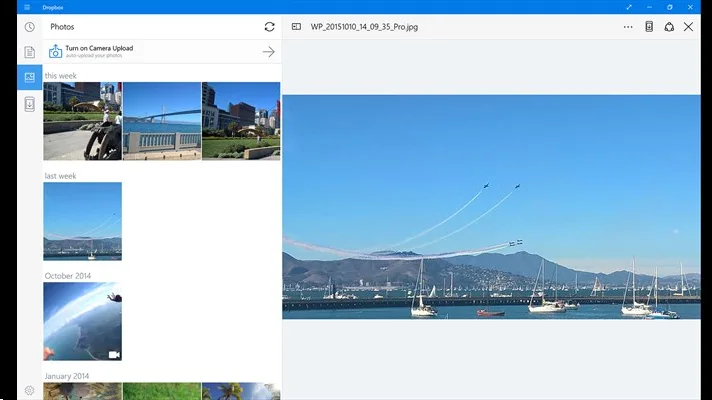Image resolution: width=712 pixels, height=400 pixels.
Task: Open the Offline downloads icon in sidebar
Action: [30, 104]
